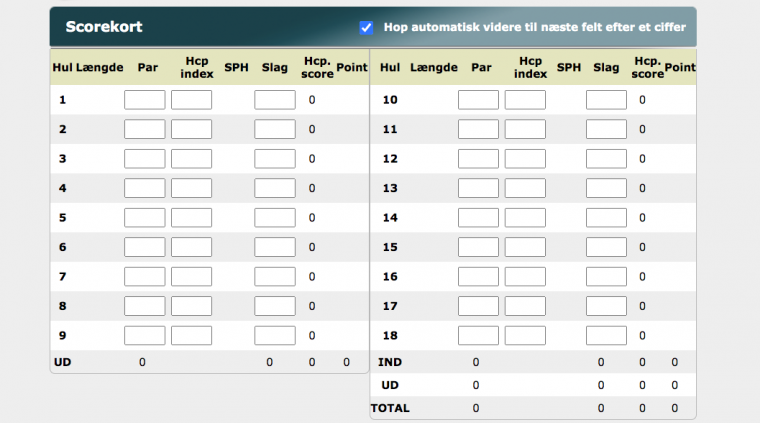Click the Slag field for hole 1
Image resolution: width=760 pixels, height=423 pixels.
tap(274, 100)
